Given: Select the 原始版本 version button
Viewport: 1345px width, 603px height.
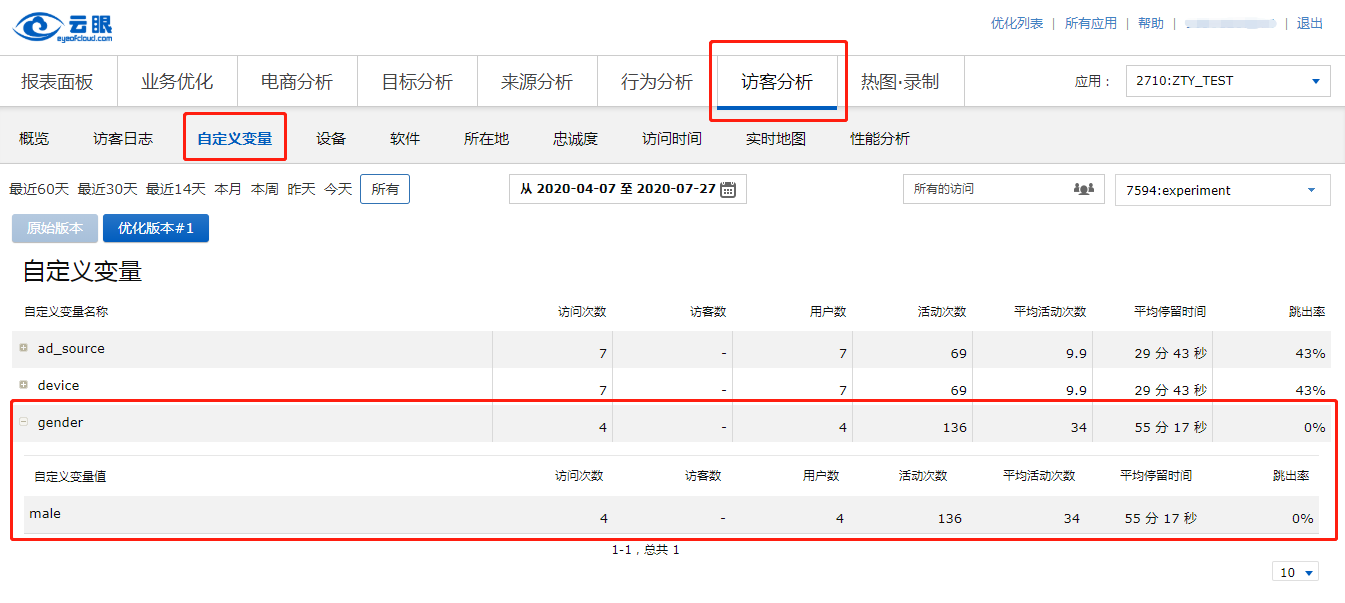Looking at the screenshot, I should [x=55, y=228].
